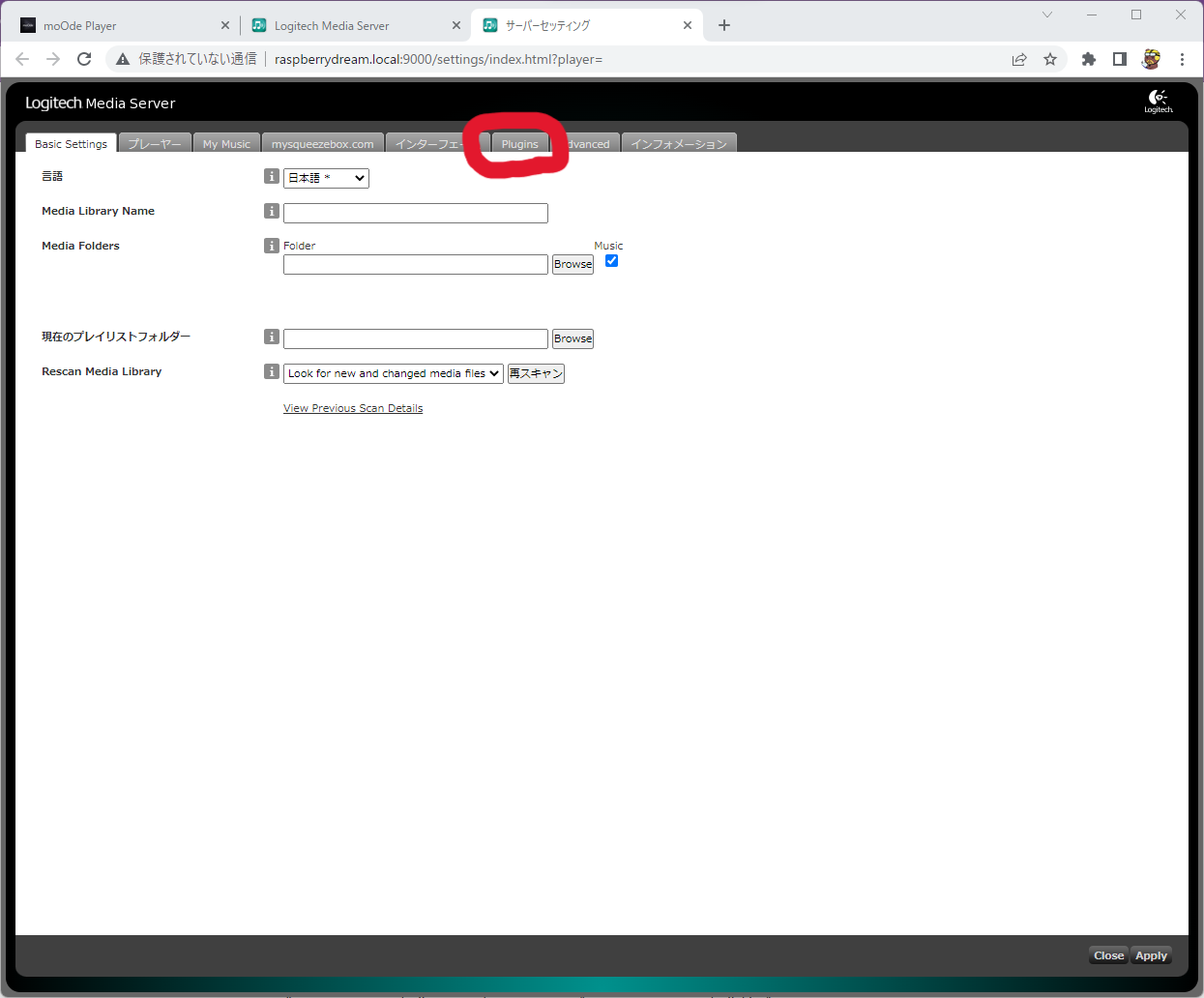Browse for a media folder

pyautogui.click(x=573, y=264)
